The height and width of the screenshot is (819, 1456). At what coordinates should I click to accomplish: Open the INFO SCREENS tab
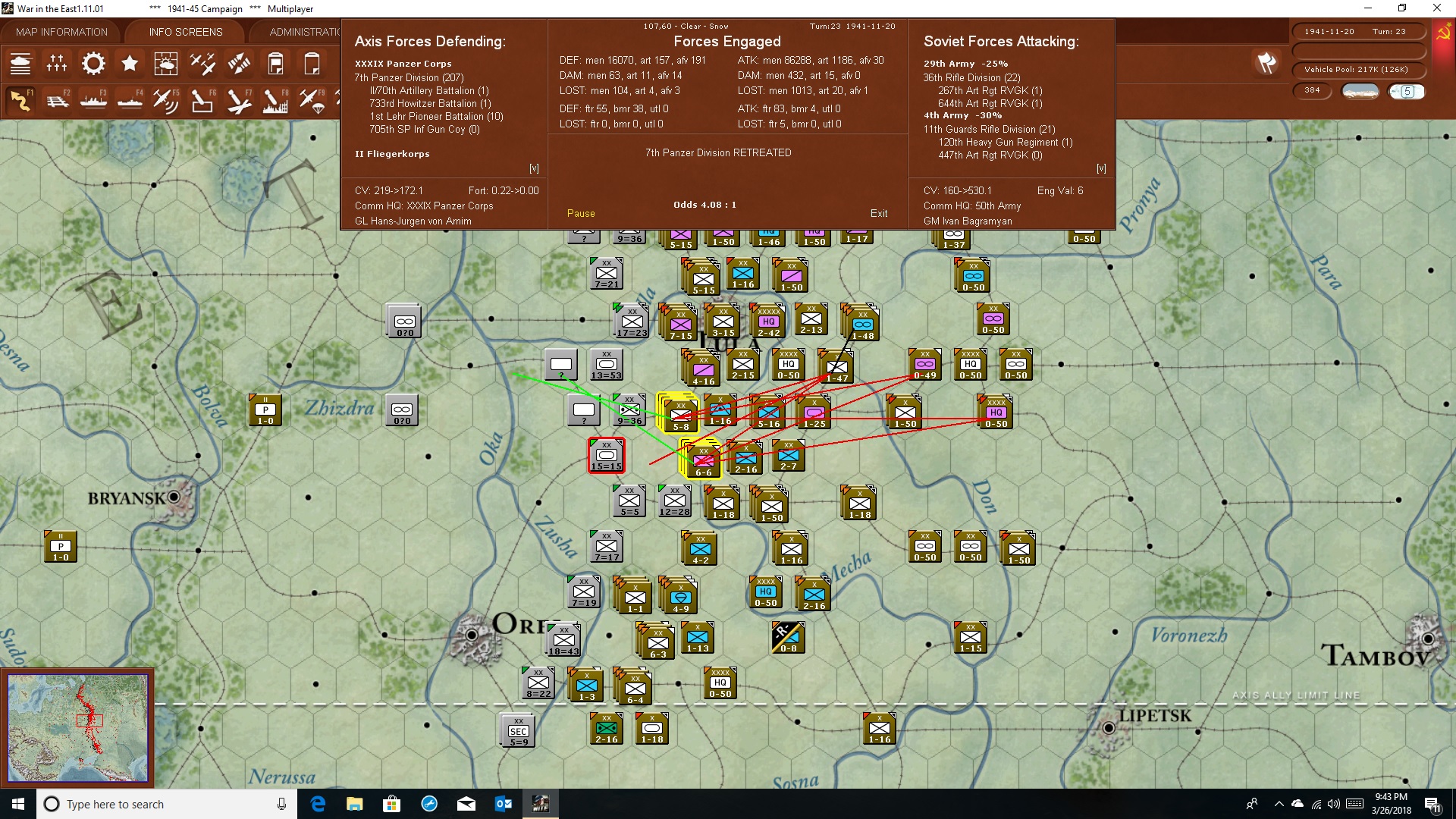click(186, 32)
